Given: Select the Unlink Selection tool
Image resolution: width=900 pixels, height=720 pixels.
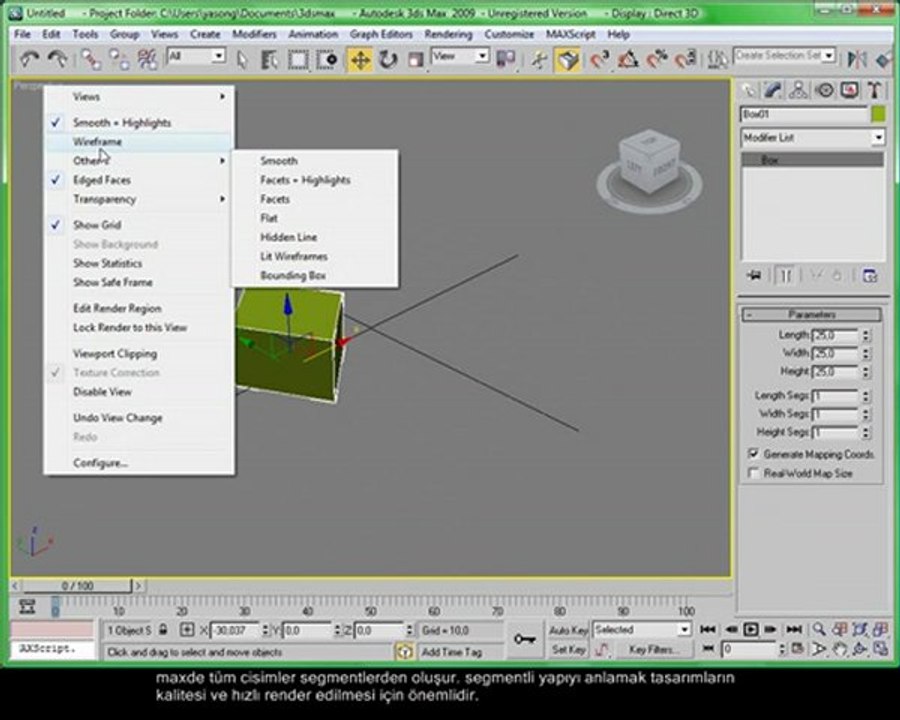Looking at the screenshot, I should [x=119, y=59].
